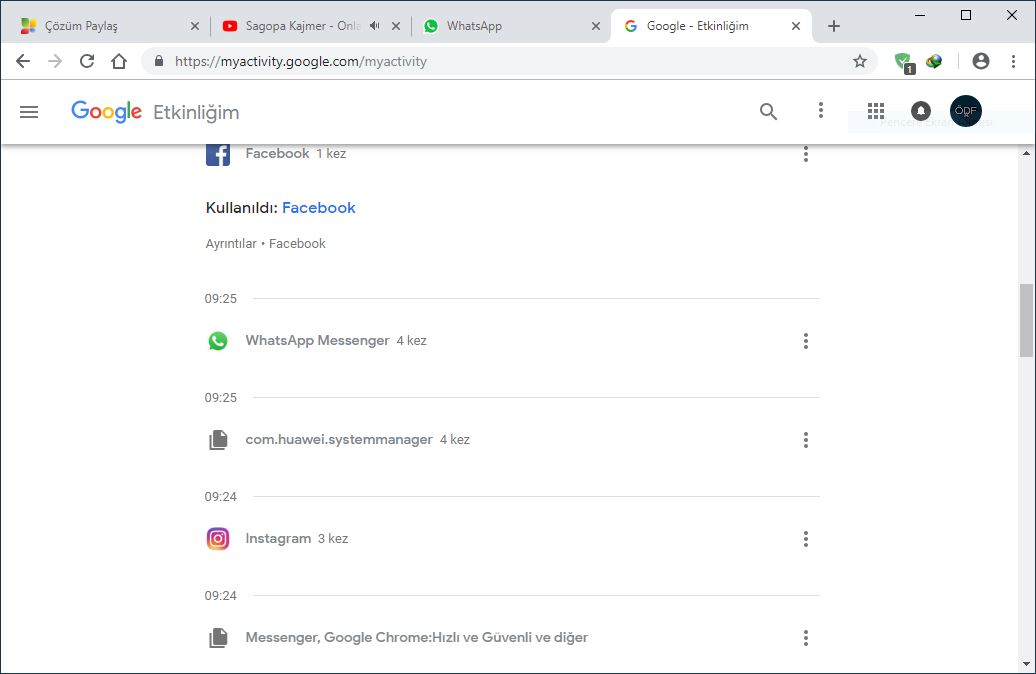Open Google notifications bell
Screen dimensions: 1036x674
(x=920, y=111)
